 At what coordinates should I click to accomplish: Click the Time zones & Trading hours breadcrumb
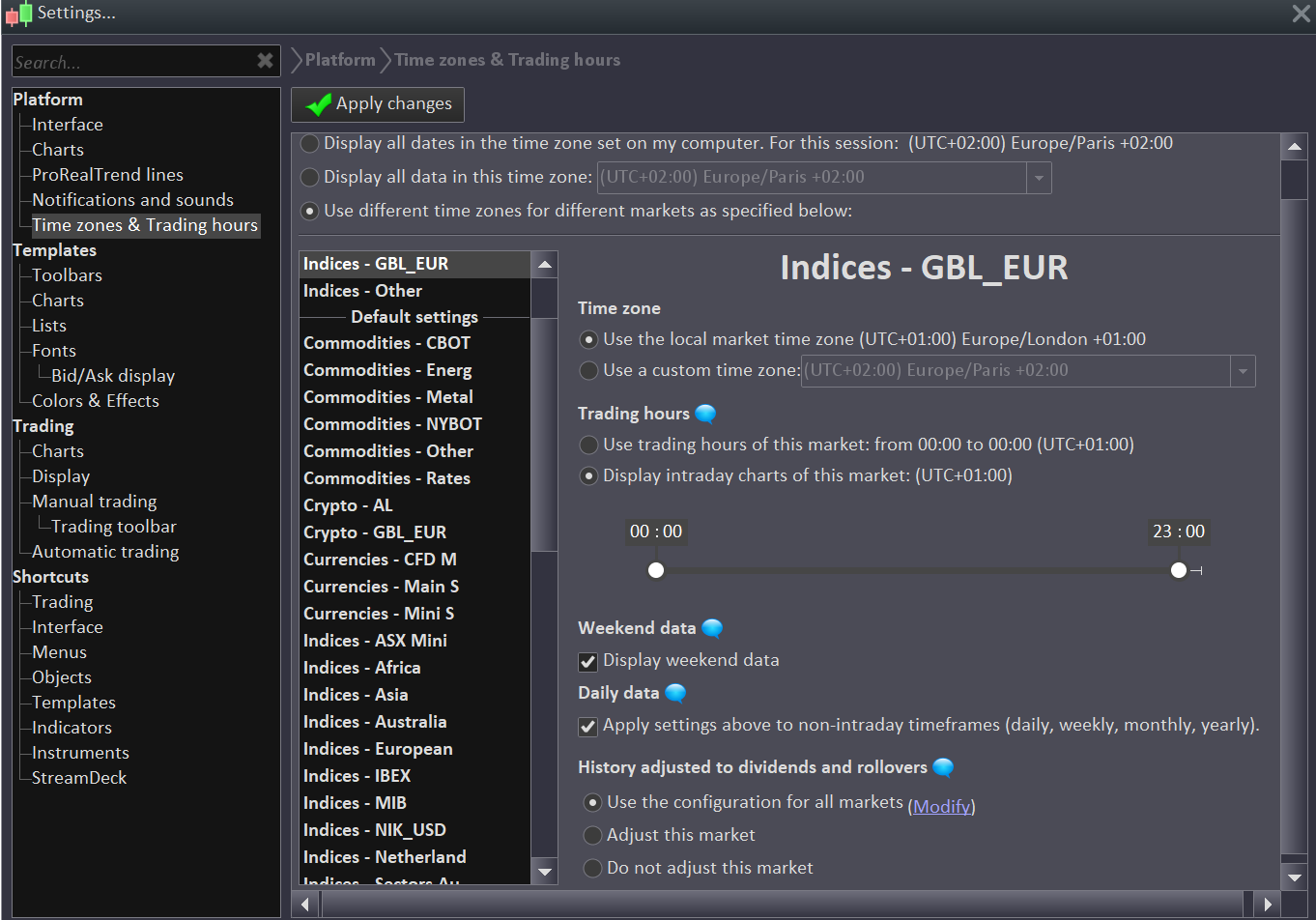point(507,60)
